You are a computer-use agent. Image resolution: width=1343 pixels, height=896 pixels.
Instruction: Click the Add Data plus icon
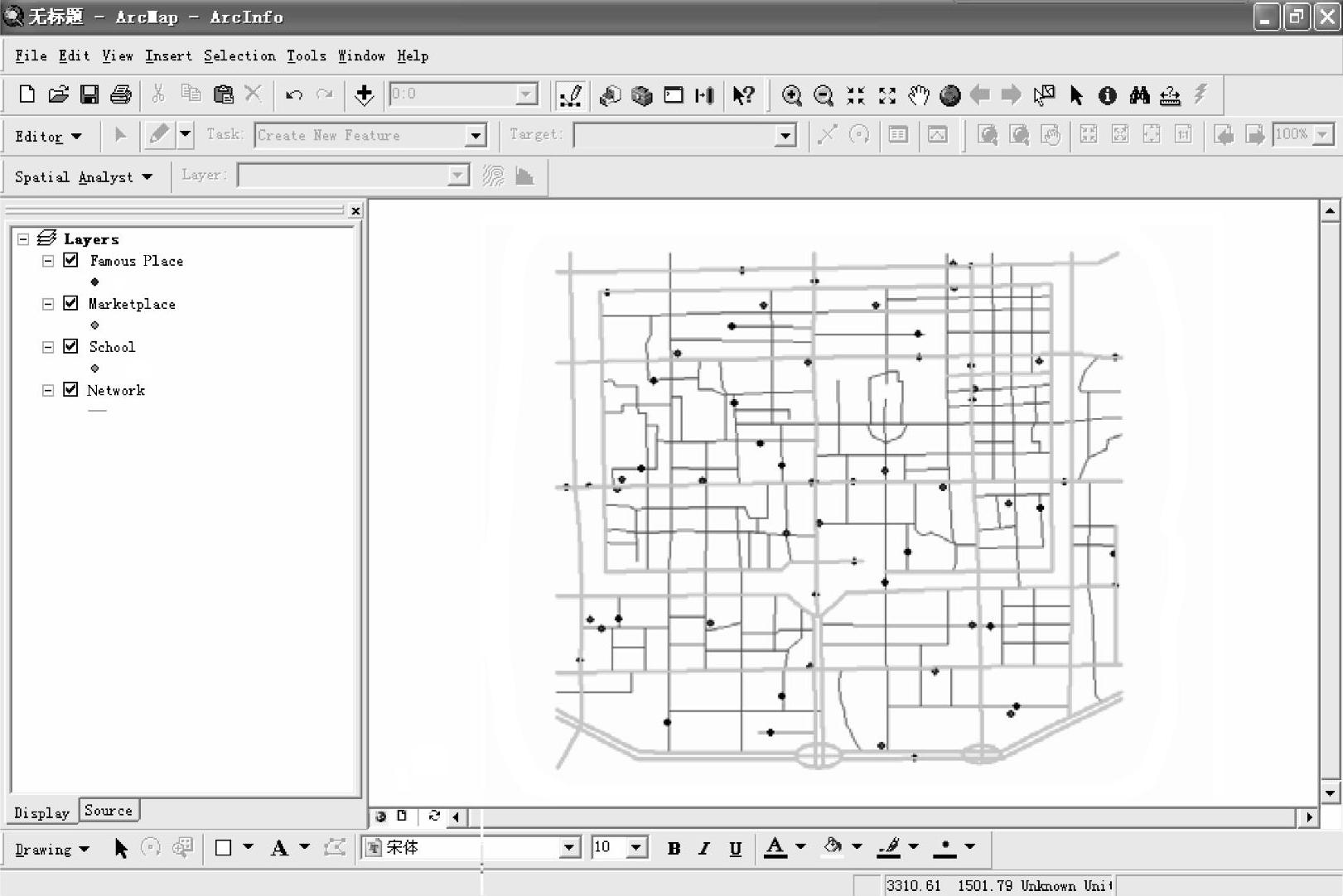tap(364, 95)
